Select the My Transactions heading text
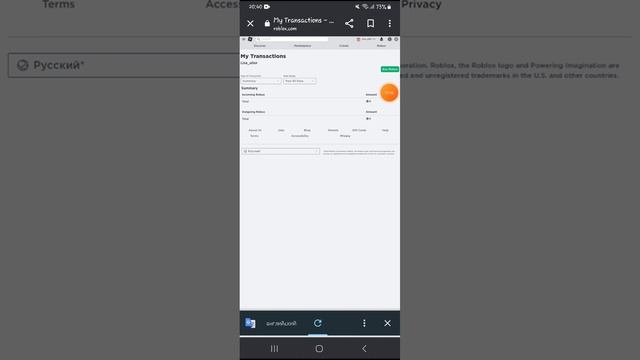This screenshot has width=640, height=360. [x=263, y=56]
